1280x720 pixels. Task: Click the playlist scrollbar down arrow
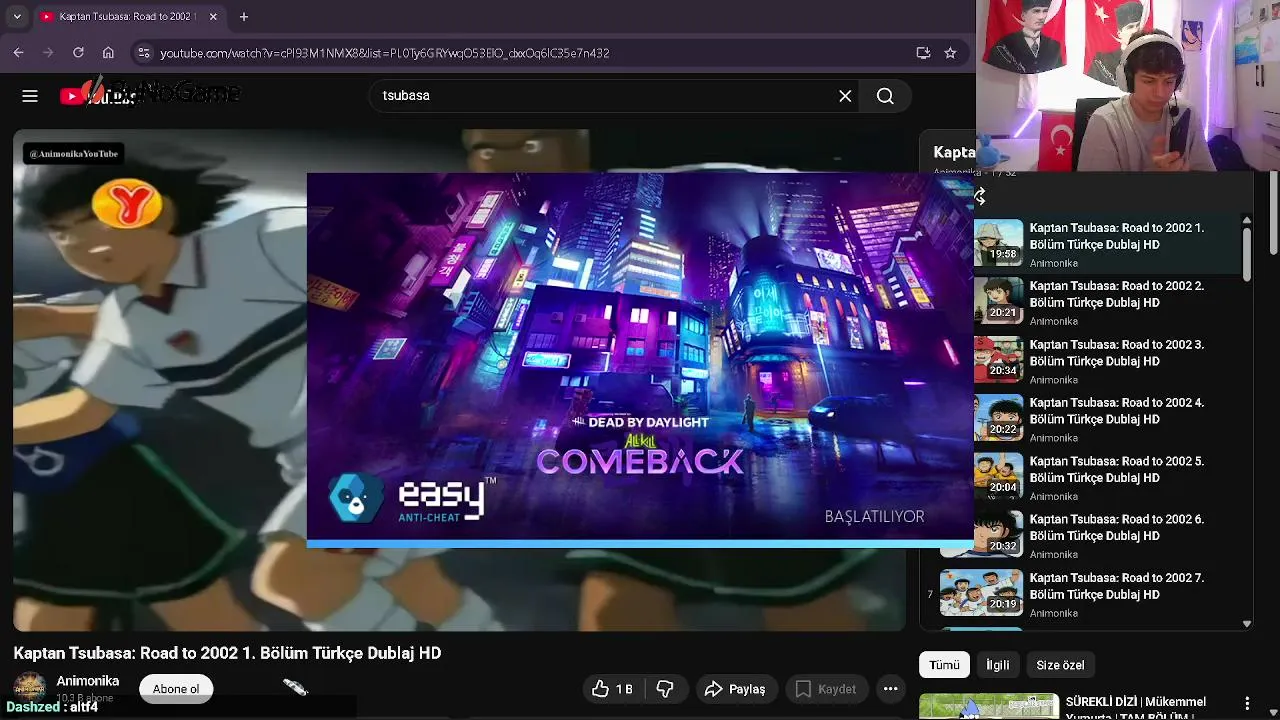click(x=1246, y=623)
